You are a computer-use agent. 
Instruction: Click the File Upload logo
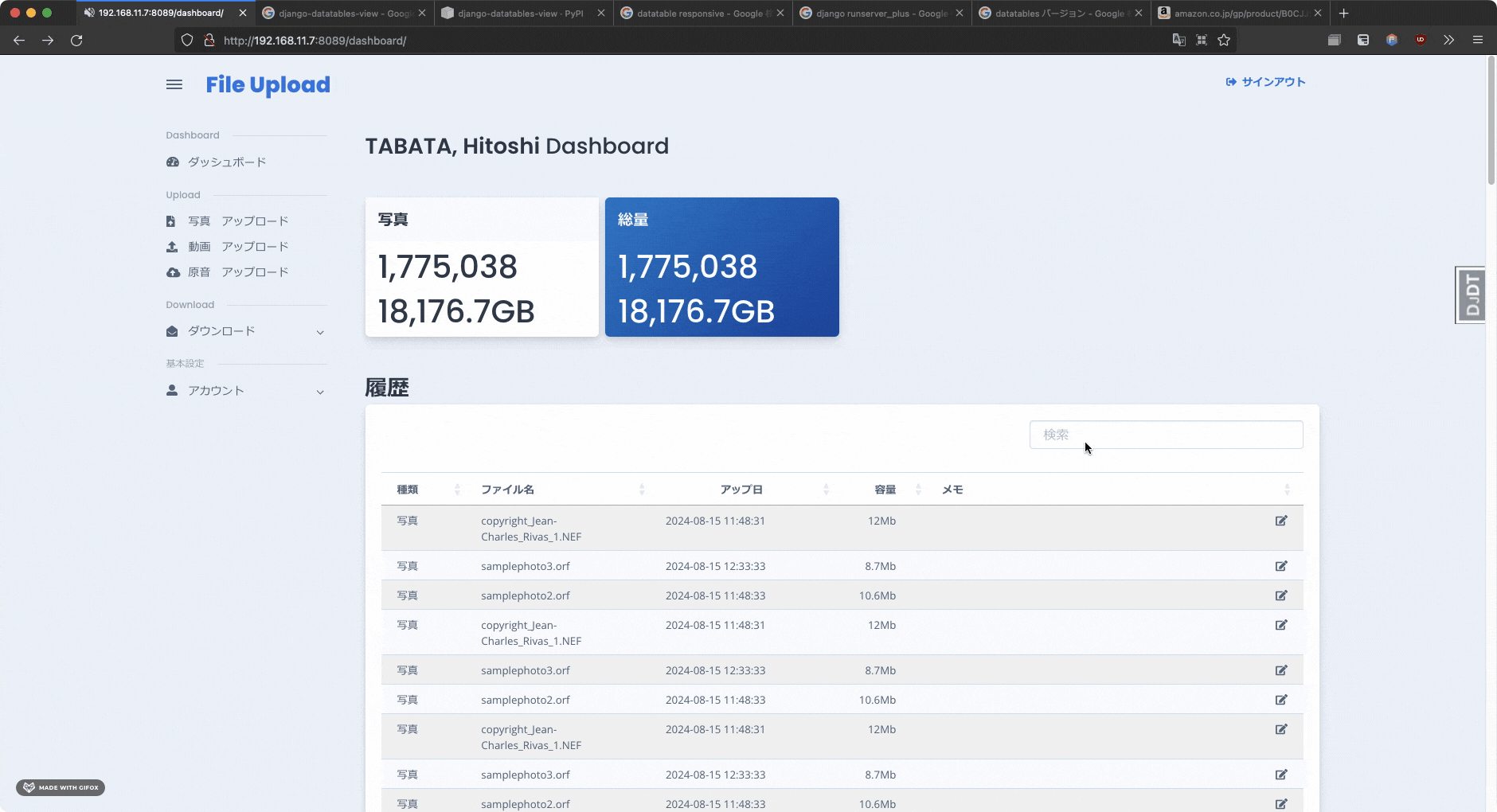(268, 84)
